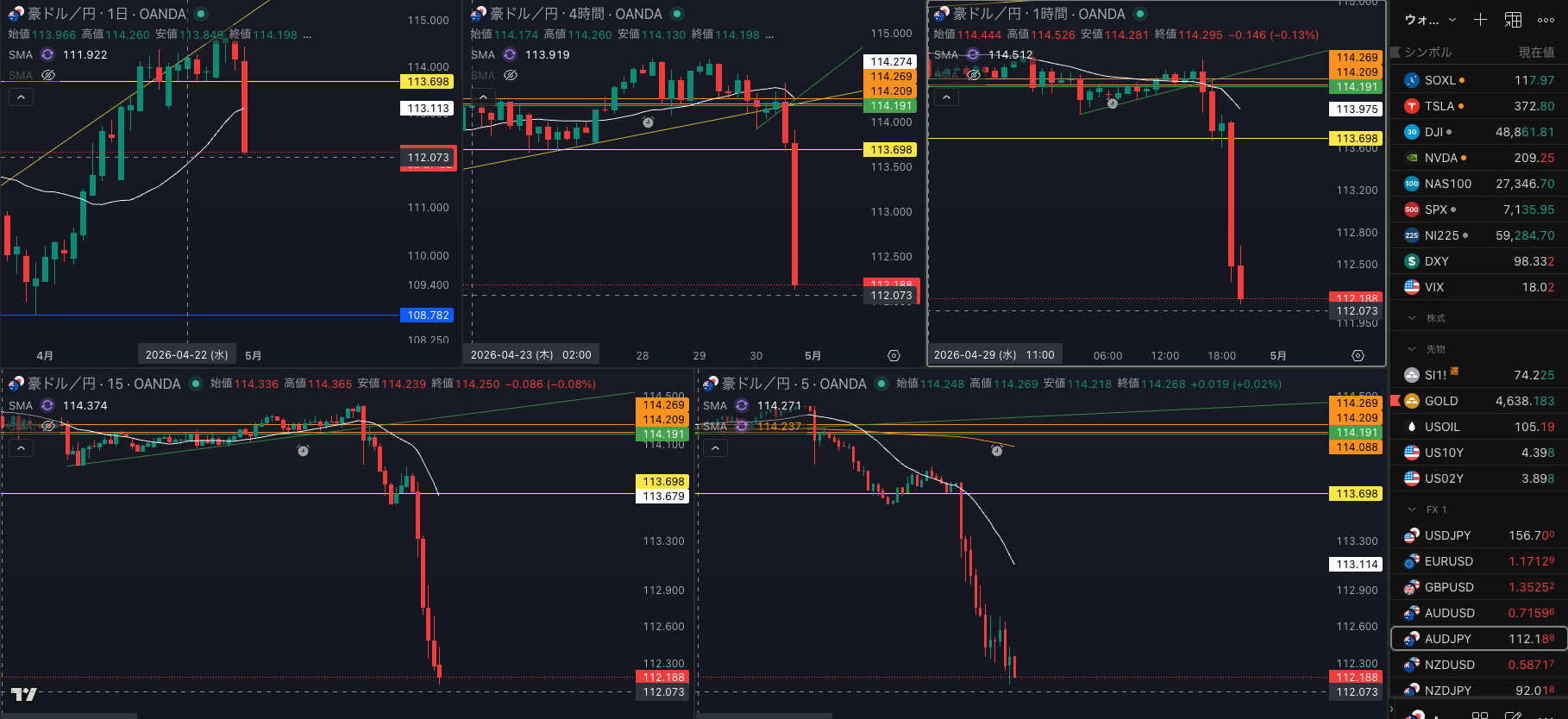
Task: Open chart settings gear on the 1-hour chart
Action: 1358,355
